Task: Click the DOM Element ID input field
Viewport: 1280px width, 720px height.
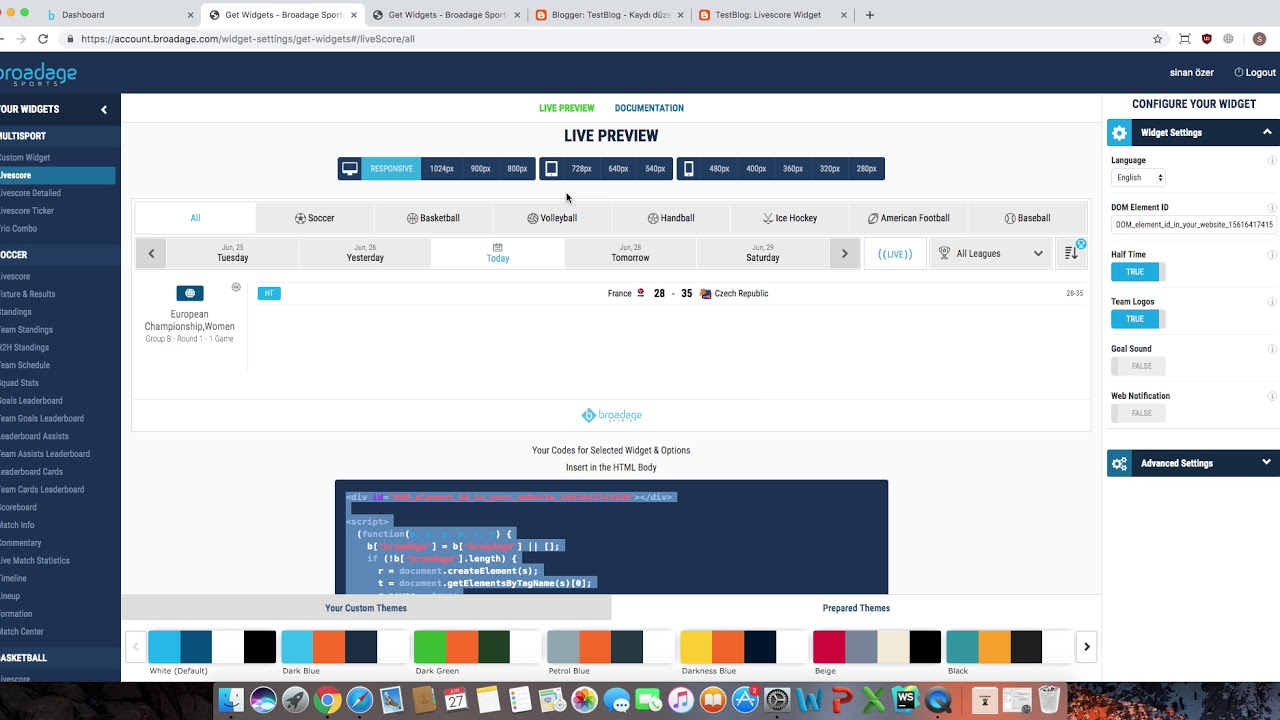Action: 1194,225
